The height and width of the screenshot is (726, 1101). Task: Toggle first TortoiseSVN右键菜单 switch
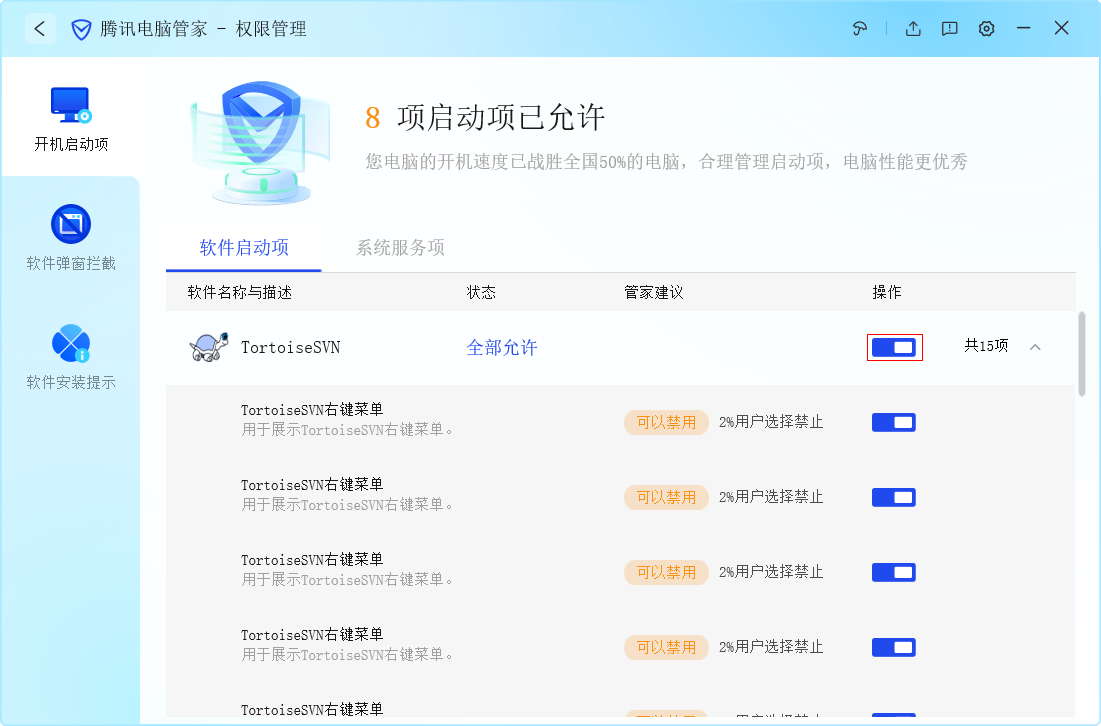click(x=894, y=422)
